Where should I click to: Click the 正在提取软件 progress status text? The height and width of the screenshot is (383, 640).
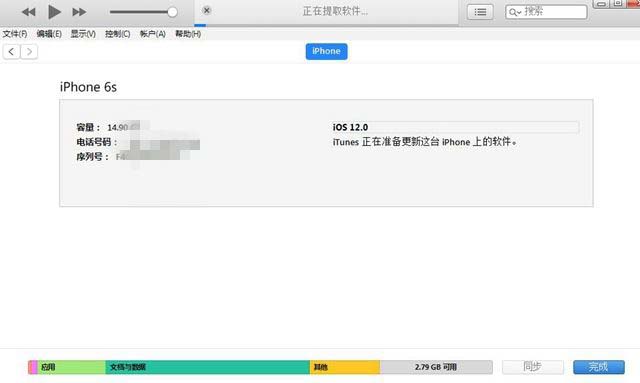tap(335, 11)
